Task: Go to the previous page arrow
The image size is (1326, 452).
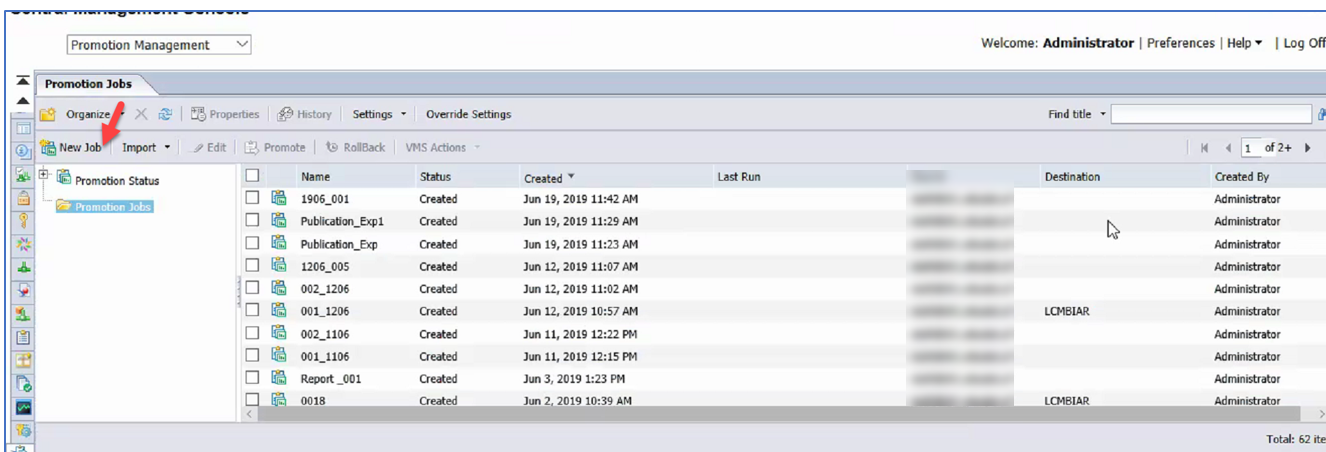Action: [1228, 148]
